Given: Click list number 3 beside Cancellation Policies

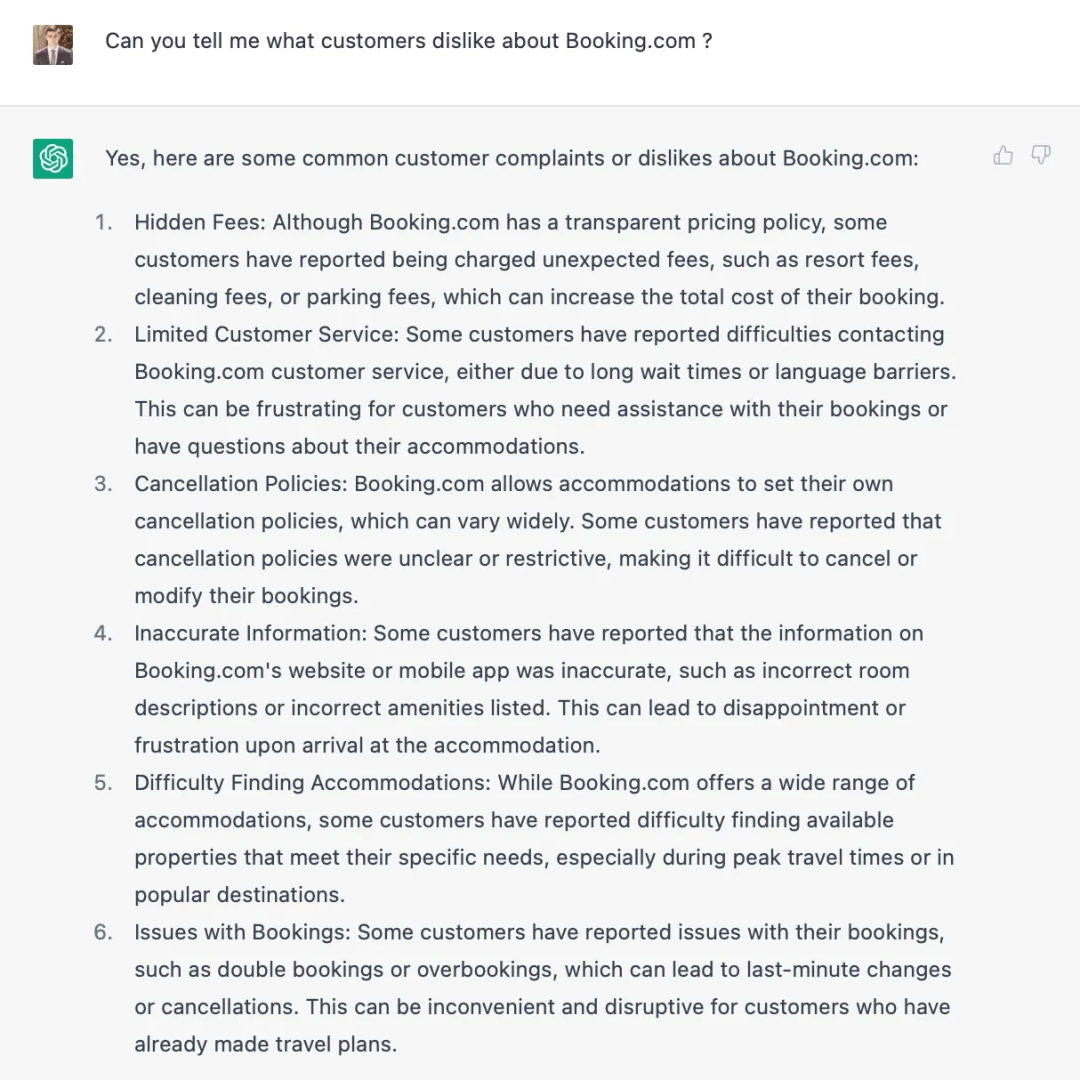Looking at the screenshot, I should point(104,484).
